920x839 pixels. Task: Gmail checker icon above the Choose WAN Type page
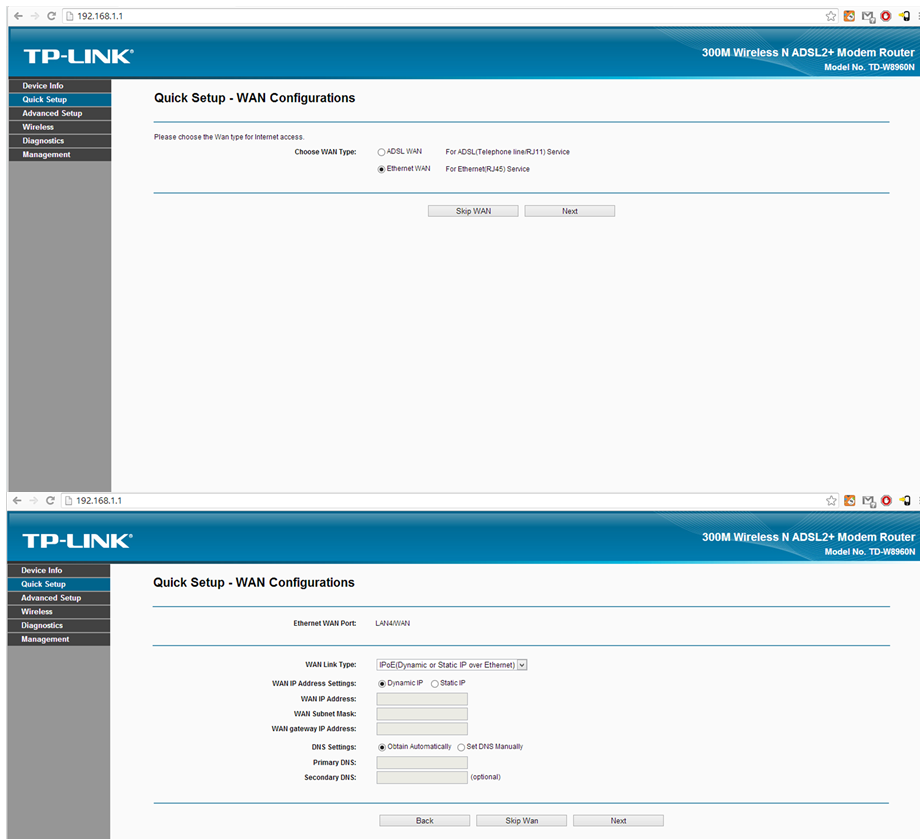coord(868,16)
